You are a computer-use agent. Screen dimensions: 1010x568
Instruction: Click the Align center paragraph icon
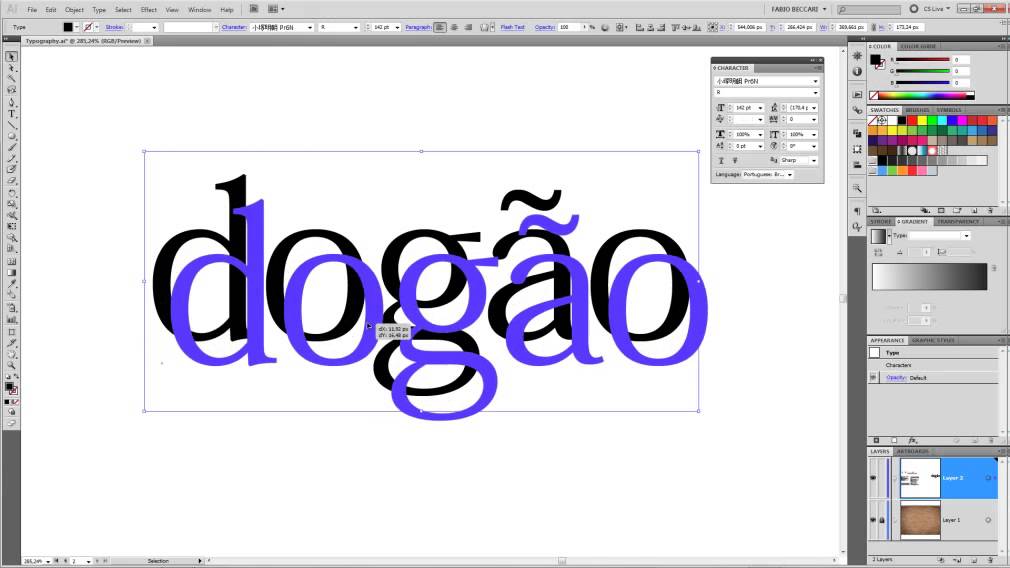(x=454, y=27)
